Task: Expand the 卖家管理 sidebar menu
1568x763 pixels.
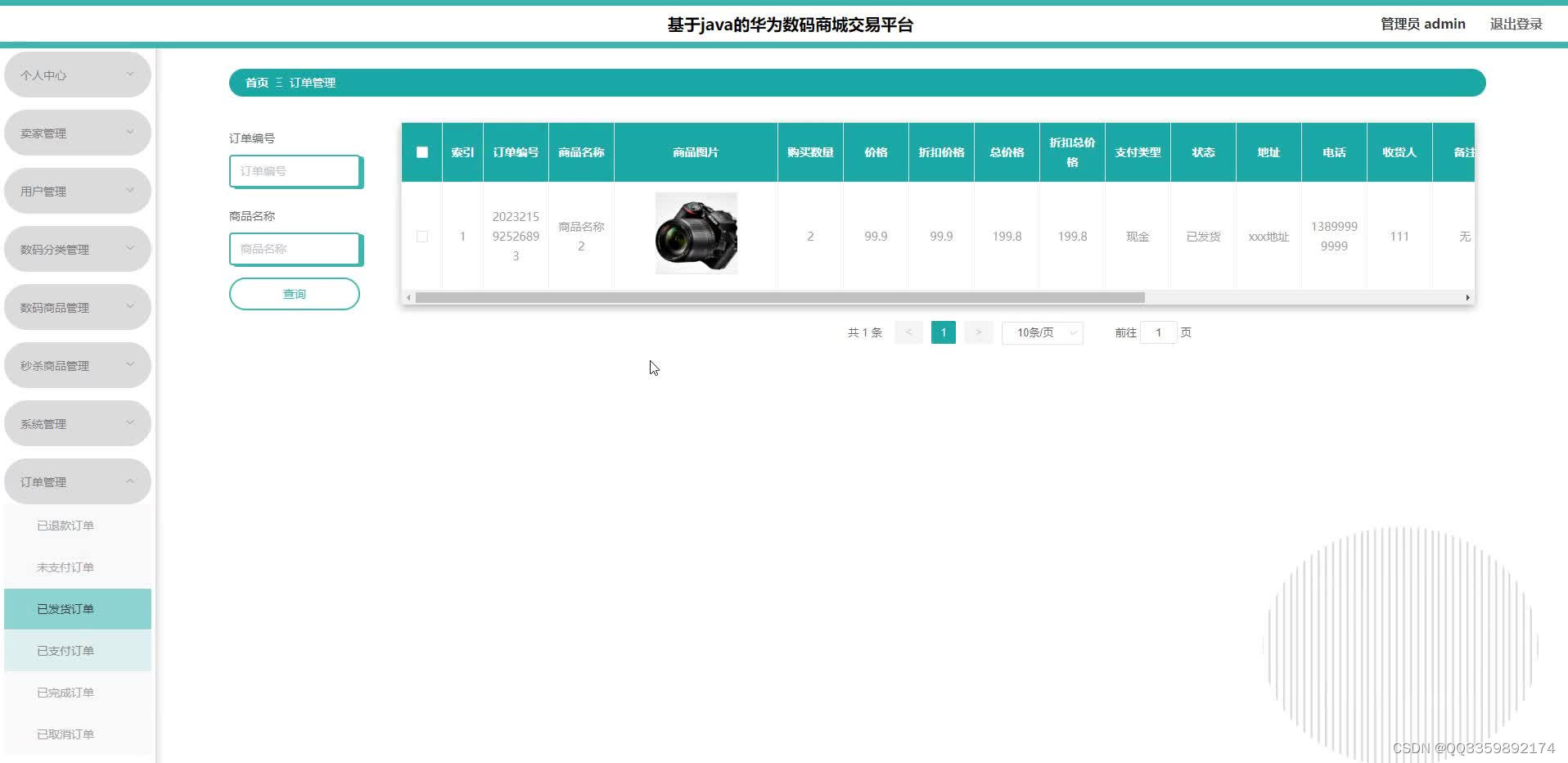Action: pos(78,133)
